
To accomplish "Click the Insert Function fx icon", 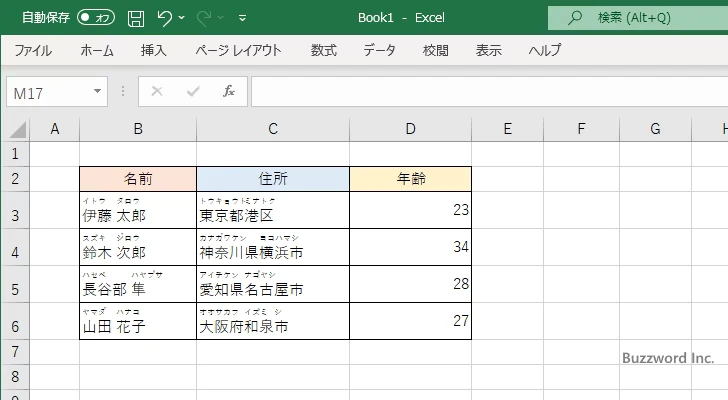I will [x=229, y=91].
